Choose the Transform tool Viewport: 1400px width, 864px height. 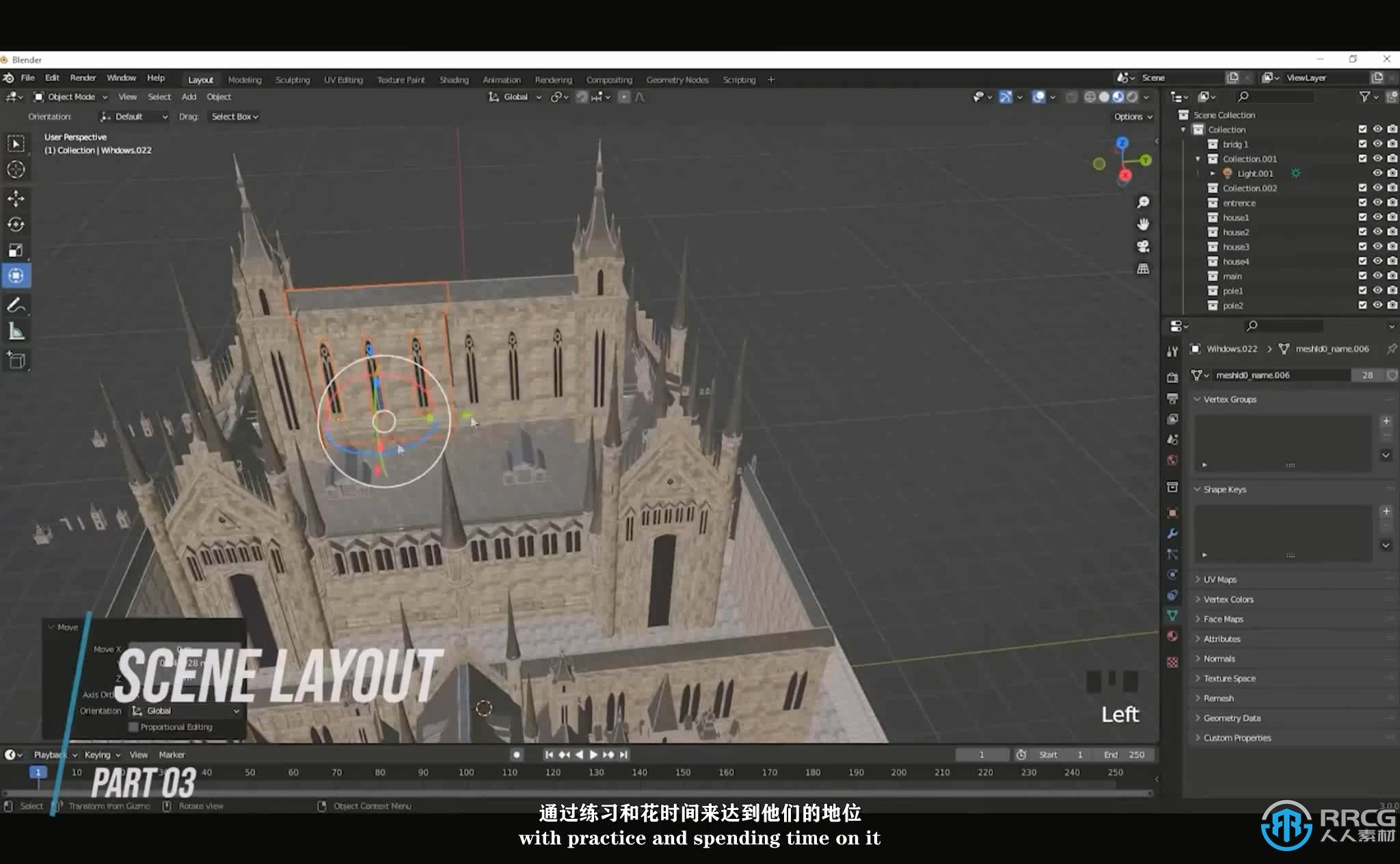tap(16, 275)
